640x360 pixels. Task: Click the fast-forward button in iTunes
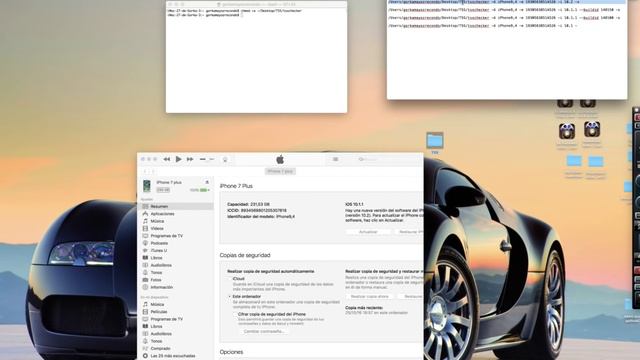190,159
